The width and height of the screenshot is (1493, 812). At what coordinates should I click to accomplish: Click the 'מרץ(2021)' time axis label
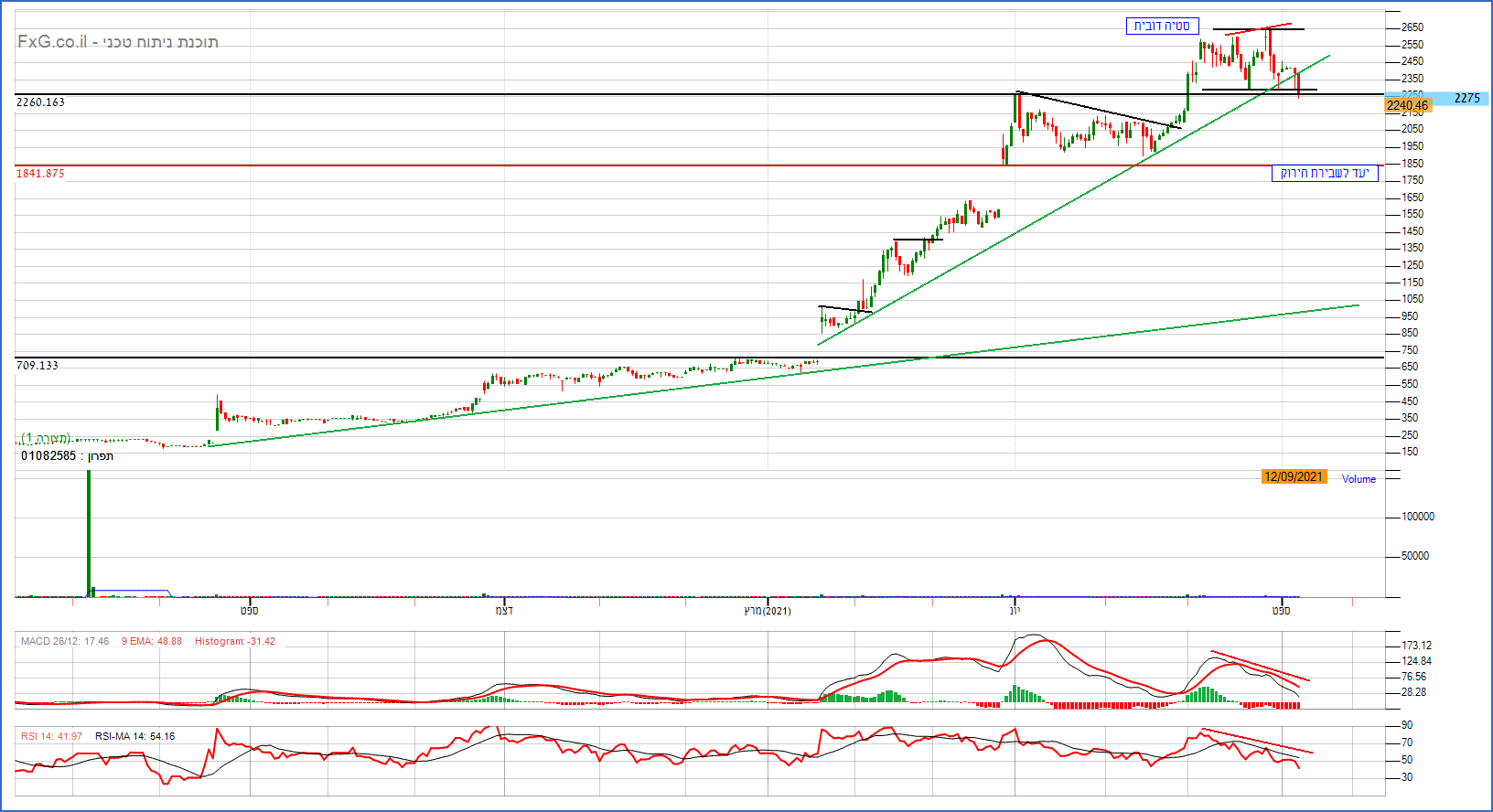(x=768, y=611)
